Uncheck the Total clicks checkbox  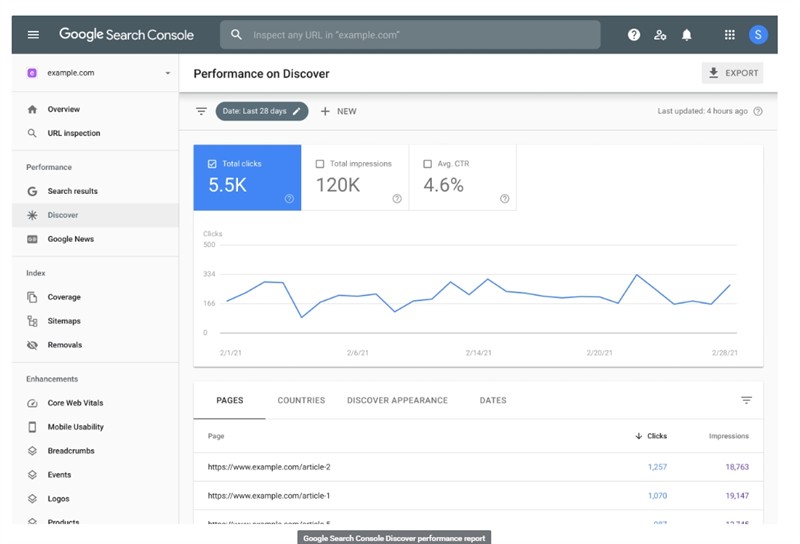[212, 164]
